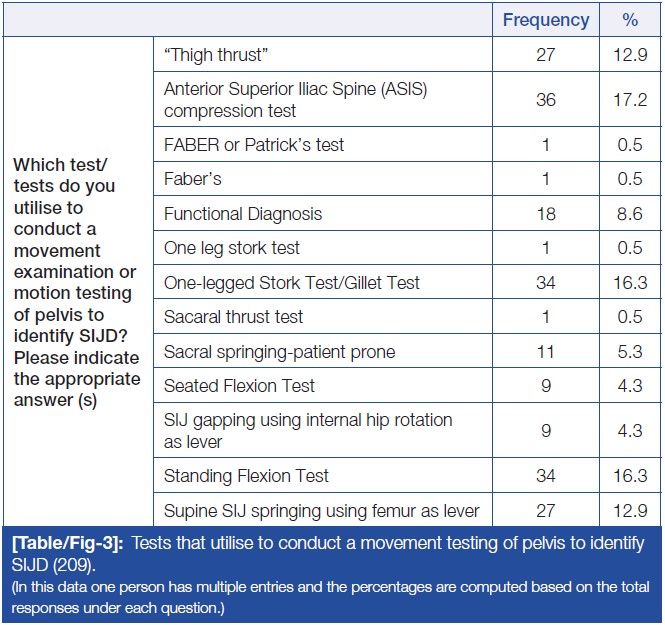The image size is (665, 625).
Task: Click the Standing Flexion Test label
Action: tap(247, 476)
